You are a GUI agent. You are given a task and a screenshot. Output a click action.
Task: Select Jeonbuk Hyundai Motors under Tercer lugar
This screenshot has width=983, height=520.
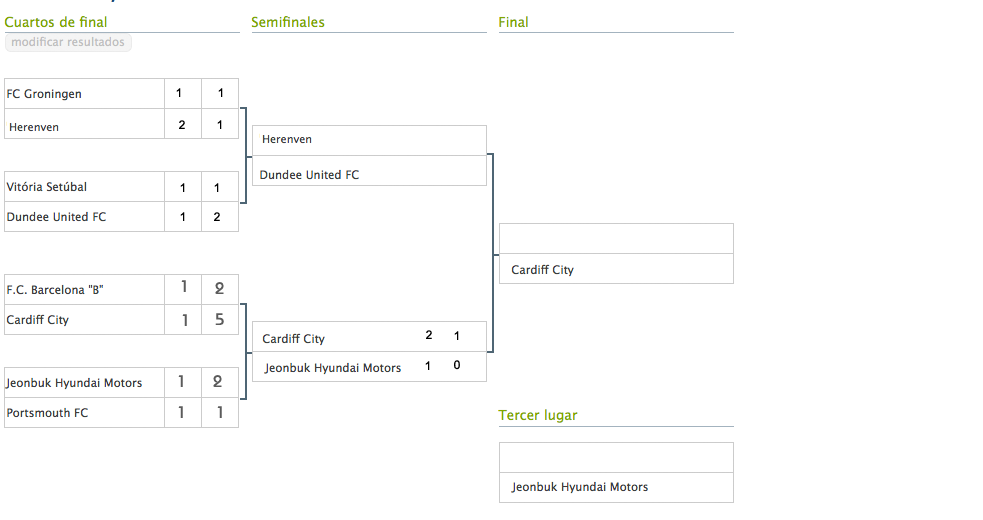580,487
